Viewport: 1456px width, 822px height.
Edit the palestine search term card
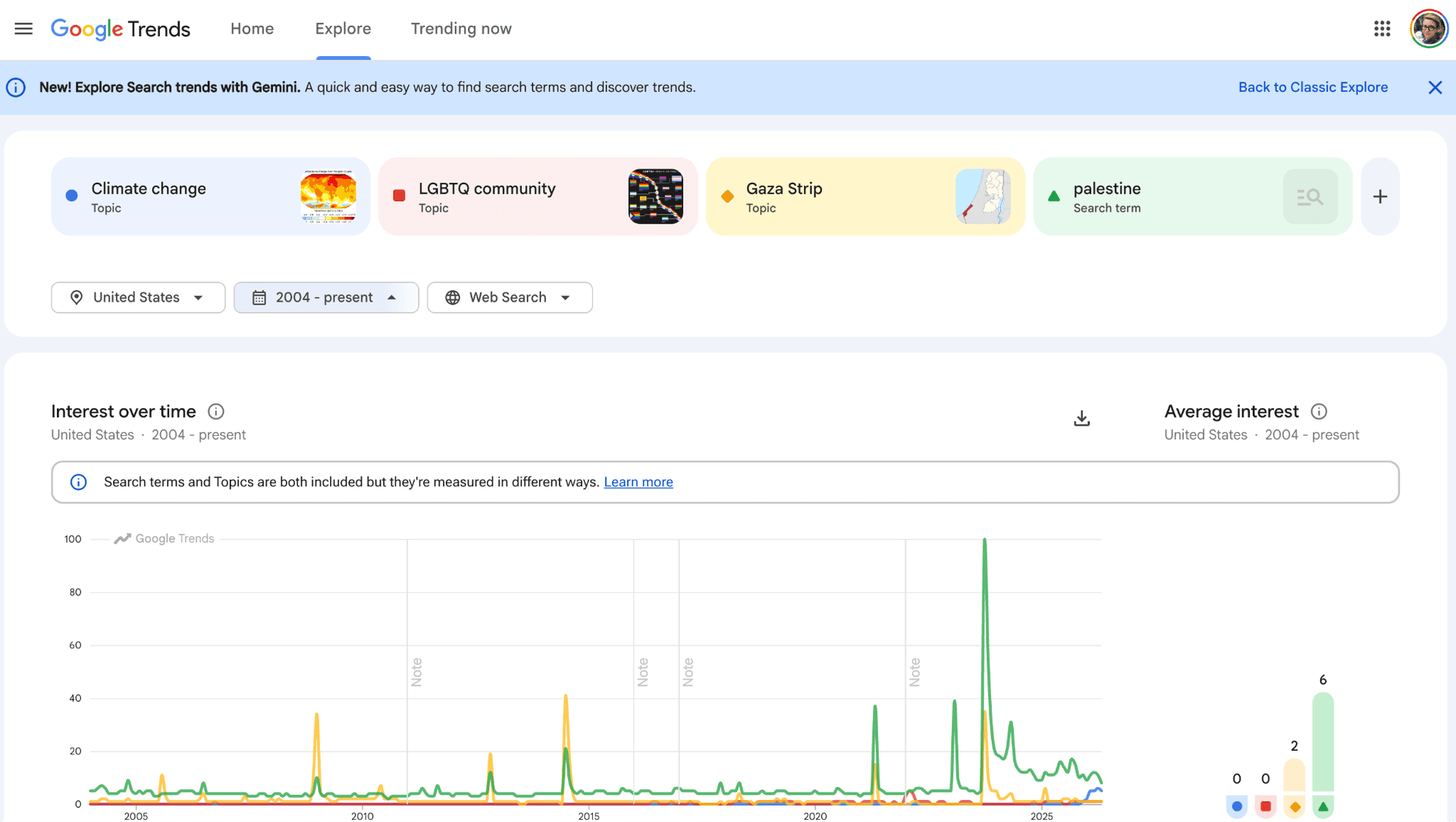click(x=1193, y=196)
